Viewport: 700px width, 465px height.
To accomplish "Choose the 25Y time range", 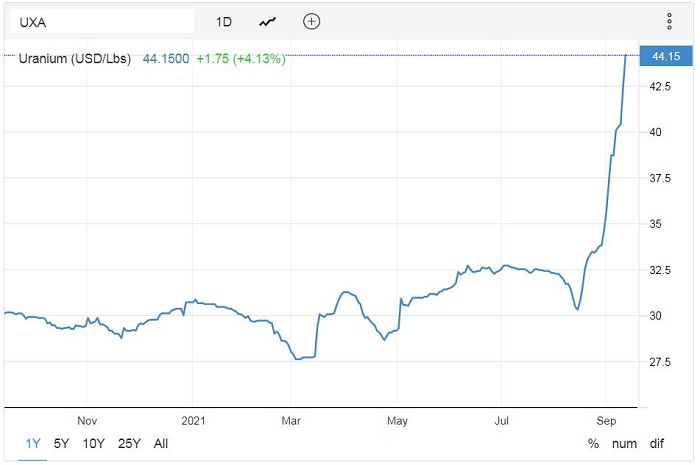I will pos(129,443).
